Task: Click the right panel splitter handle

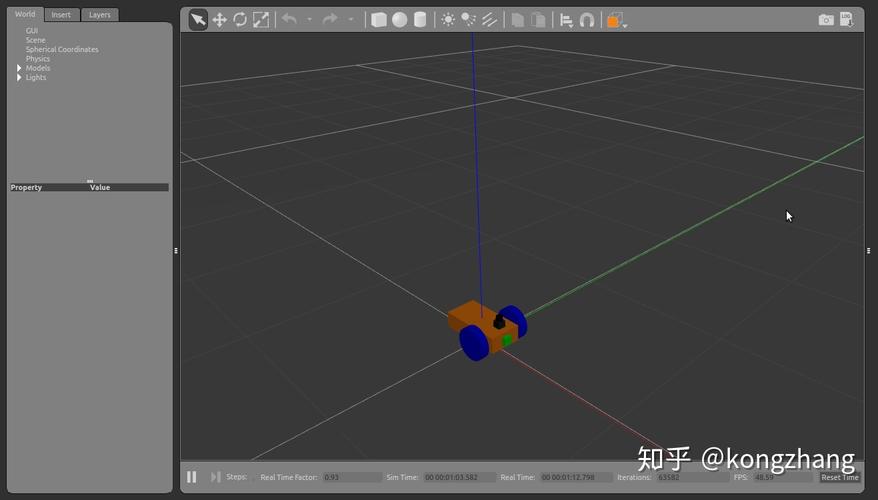Action: (868, 251)
